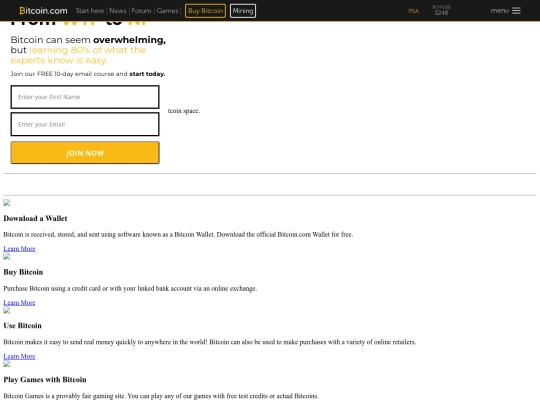Click the menu label in header
The width and height of the screenshot is (540, 405).
[500, 11]
